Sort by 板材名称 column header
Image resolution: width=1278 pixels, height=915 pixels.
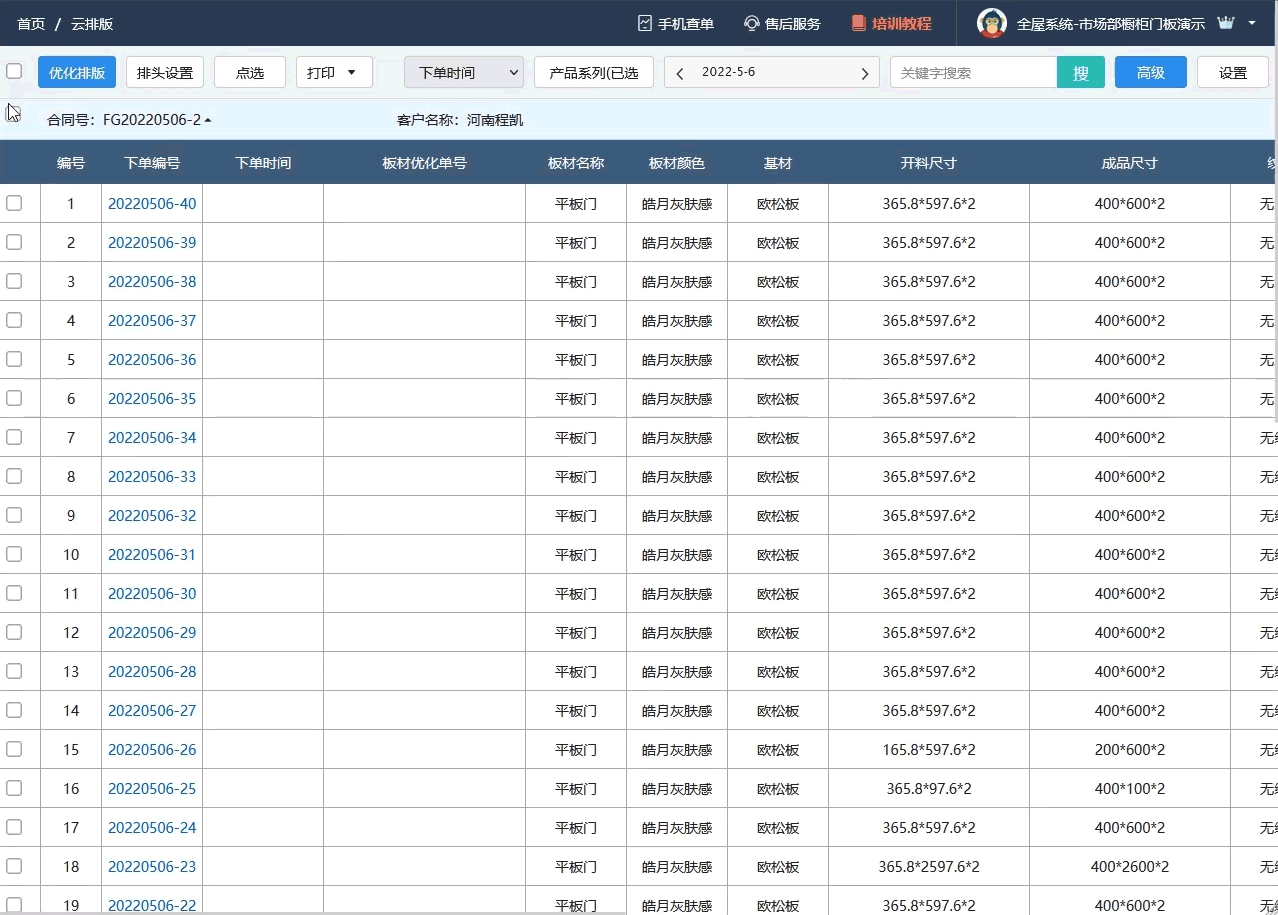pyautogui.click(x=576, y=163)
